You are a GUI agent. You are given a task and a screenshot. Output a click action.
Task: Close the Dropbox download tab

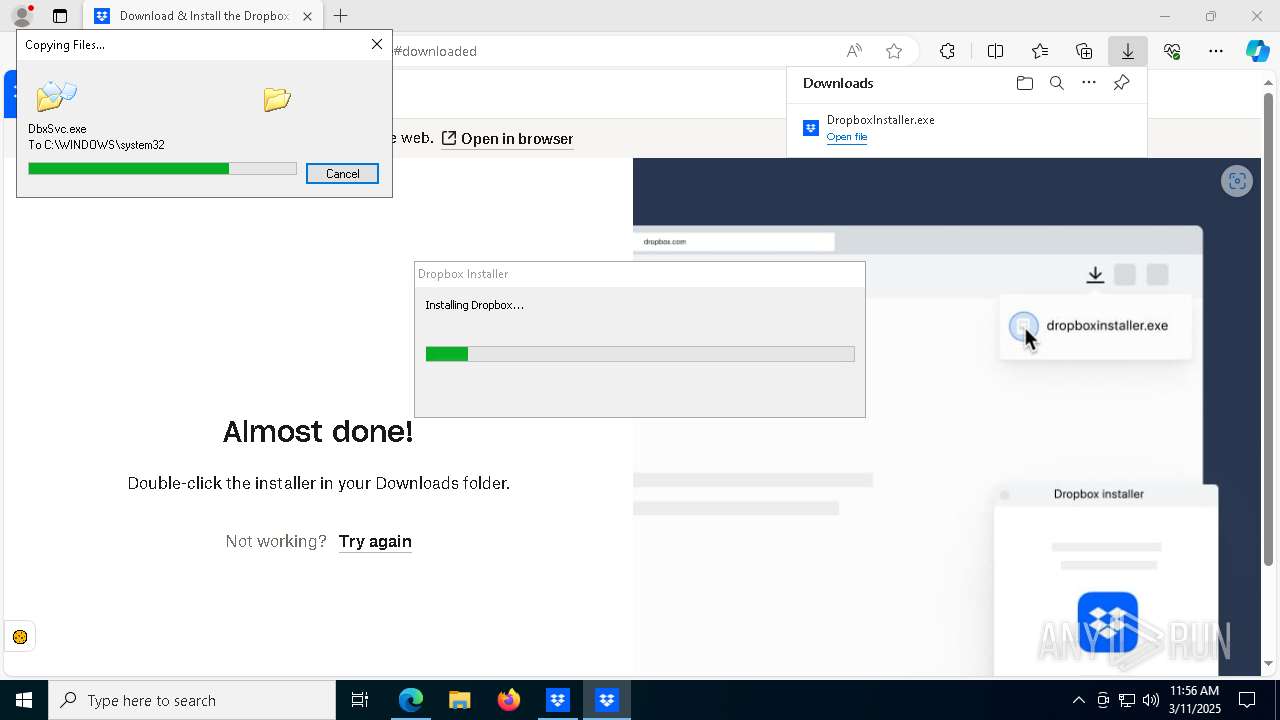point(307,16)
